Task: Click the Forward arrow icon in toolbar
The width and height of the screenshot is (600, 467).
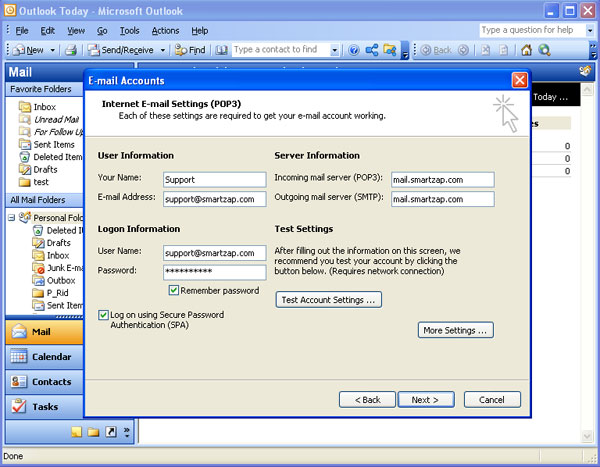Action: tap(463, 50)
